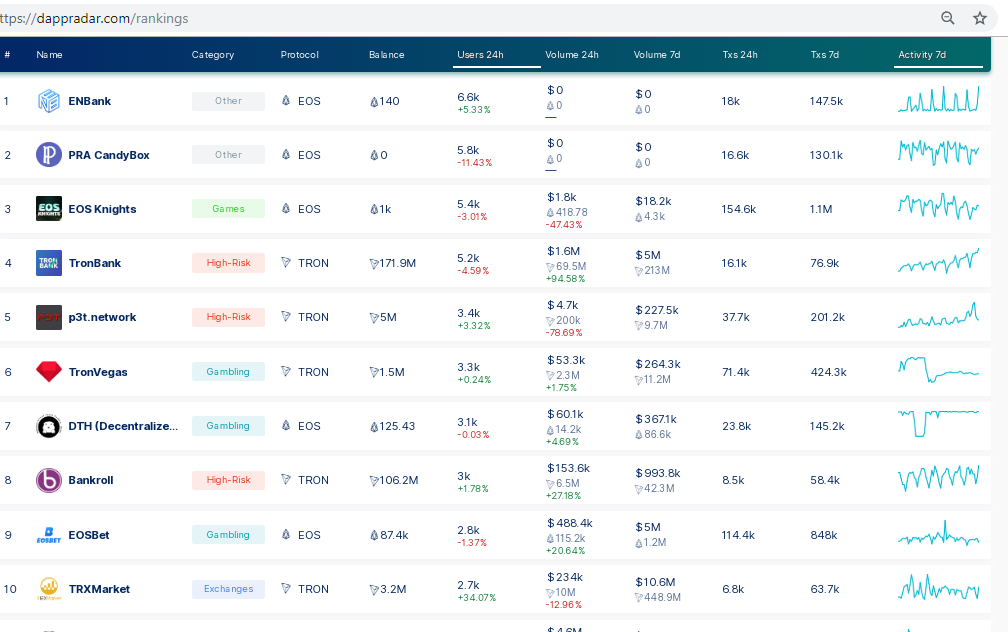The width and height of the screenshot is (1008, 632).
Task: Click the TronVegas red gem icon
Action: [x=49, y=372]
